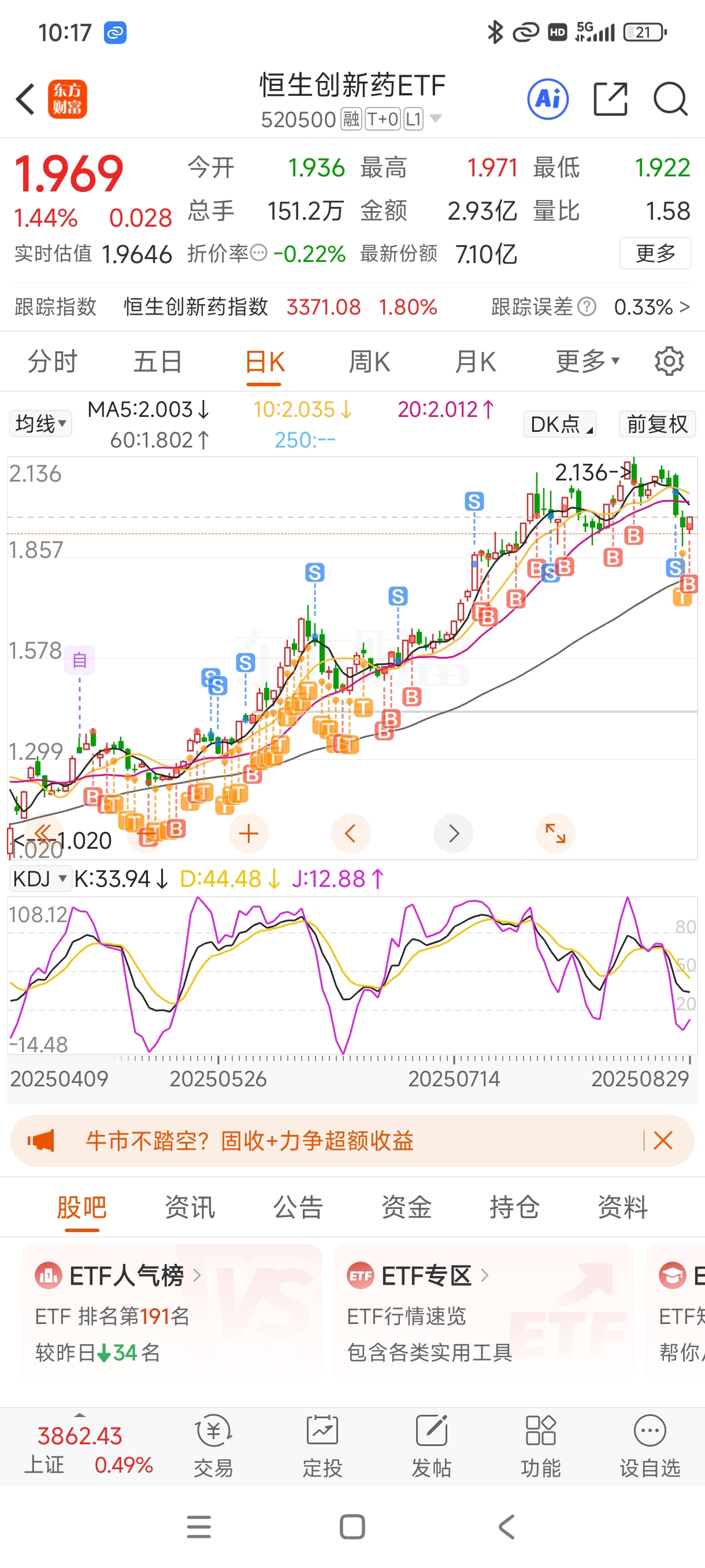Zoom in chart with plus button

pyautogui.click(x=248, y=833)
